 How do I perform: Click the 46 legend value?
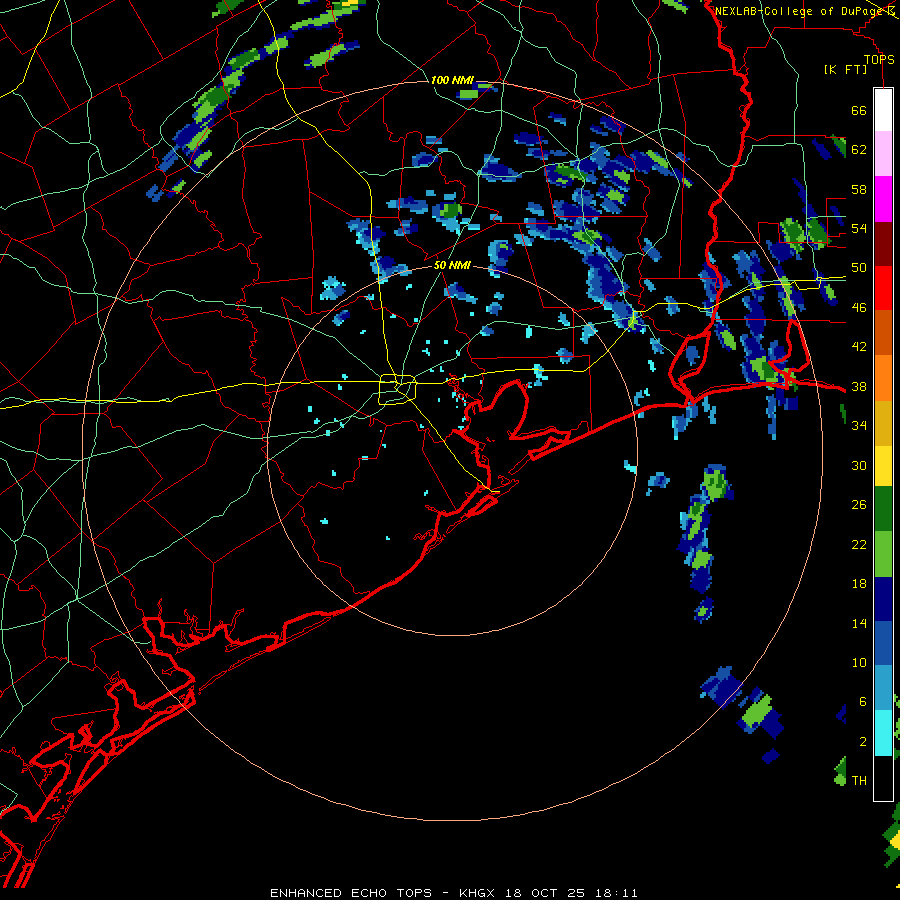(859, 308)
